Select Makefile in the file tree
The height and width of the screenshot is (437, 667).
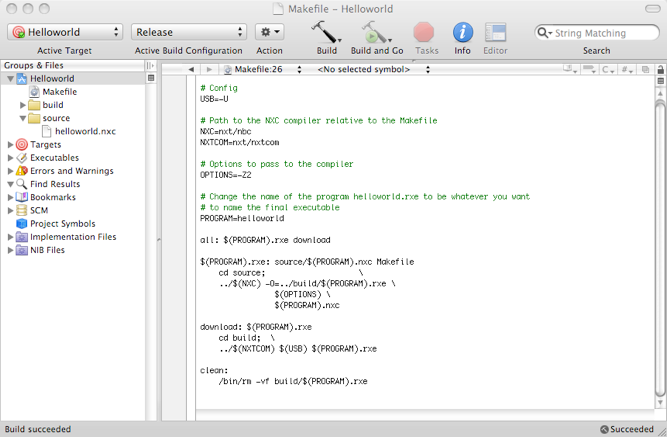(60, 91)
